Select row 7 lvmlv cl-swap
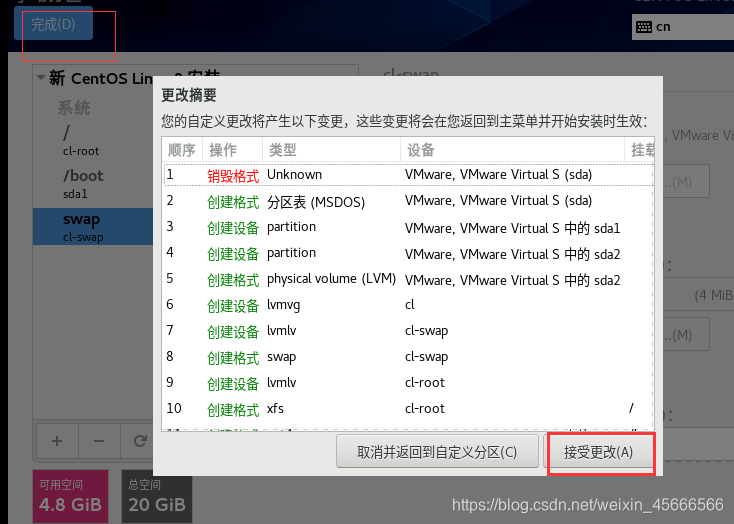This screenshot has width=734, height=524. point(408,332)
